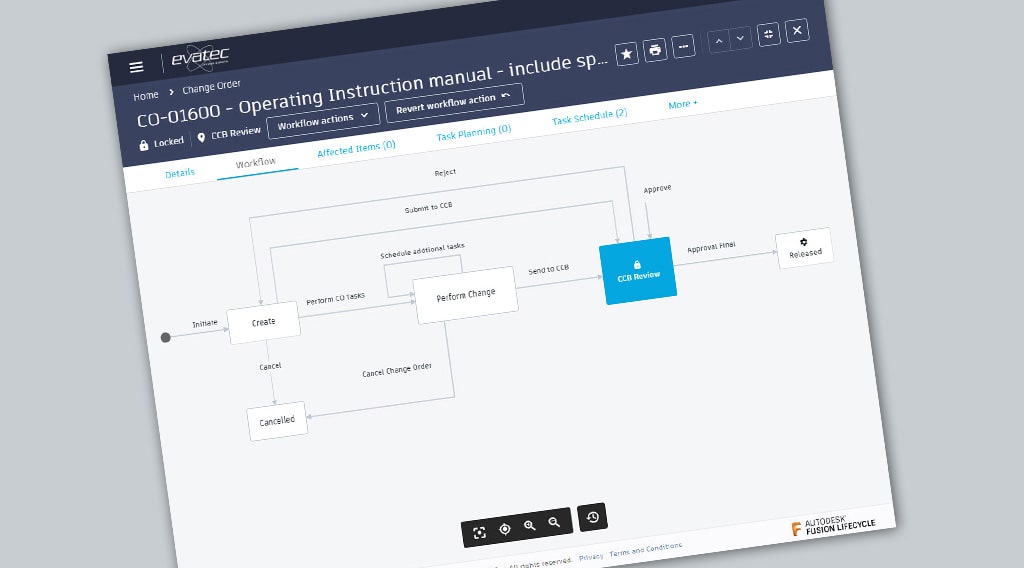This screenshot has height=568, width=1024.
Task: Click the Home breadcrumb link
Action: [x=146, y=96]
